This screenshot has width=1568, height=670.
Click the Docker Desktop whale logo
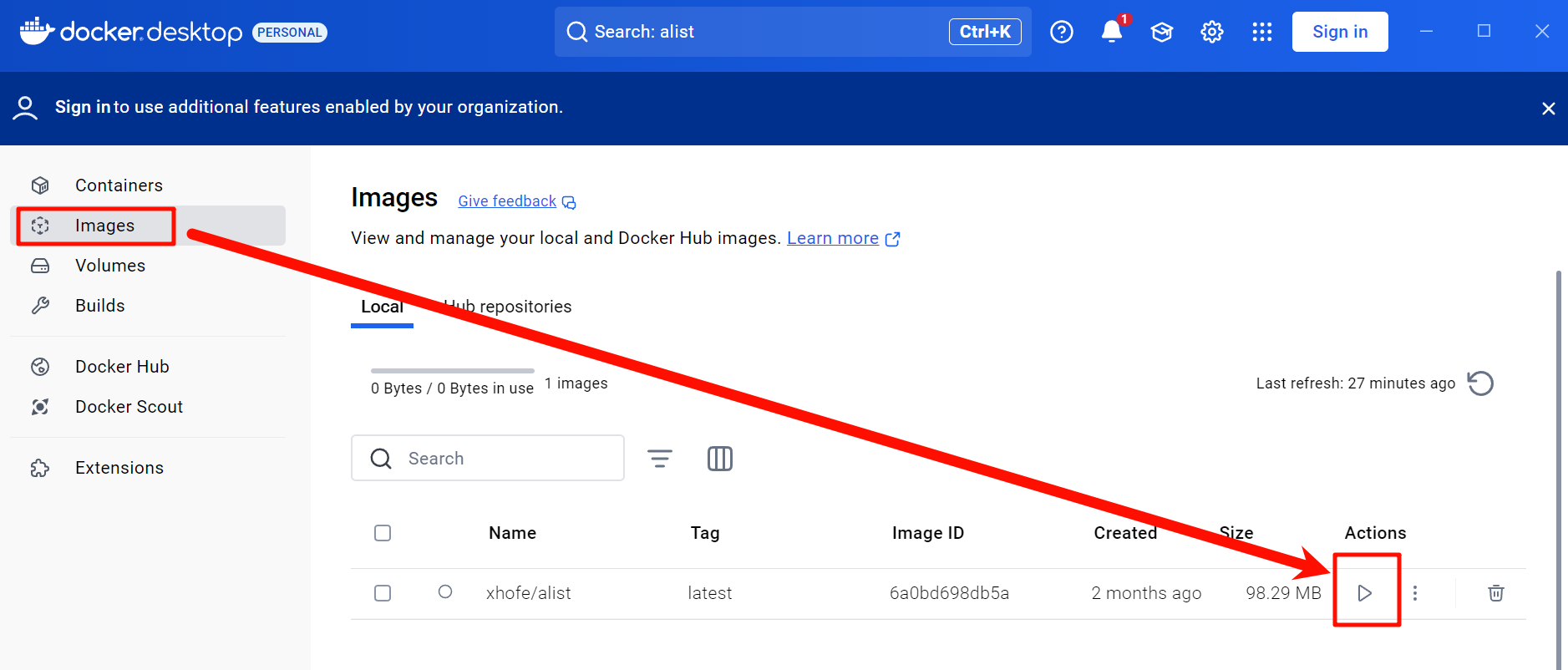[x=37, y=31]
